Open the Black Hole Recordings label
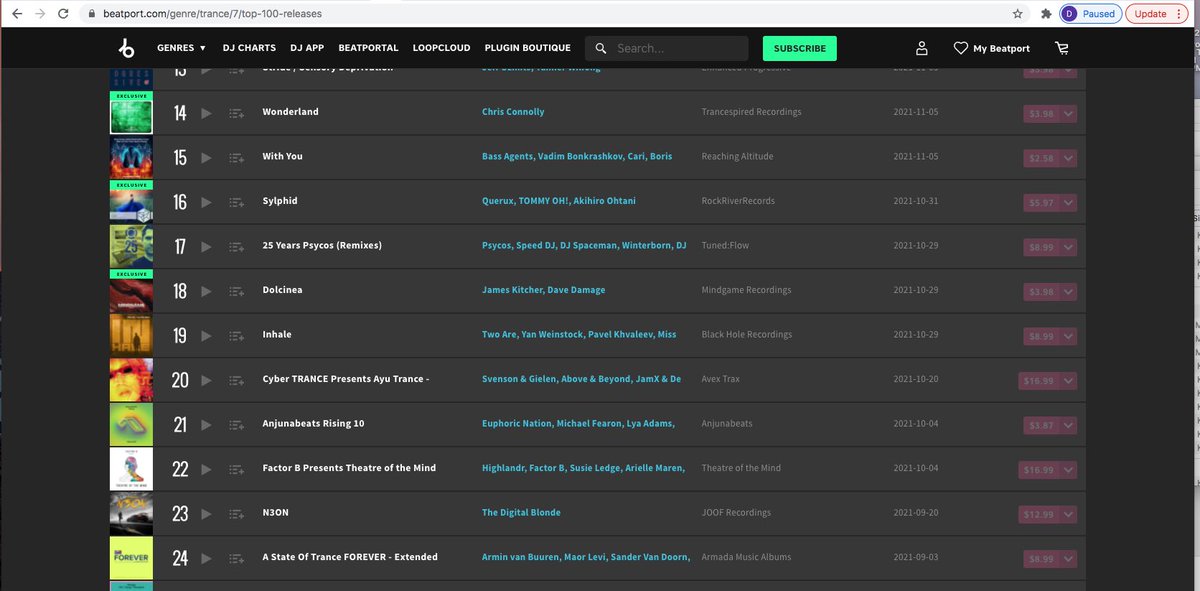Screen dimensions: 1200x591 click(747, 335)
